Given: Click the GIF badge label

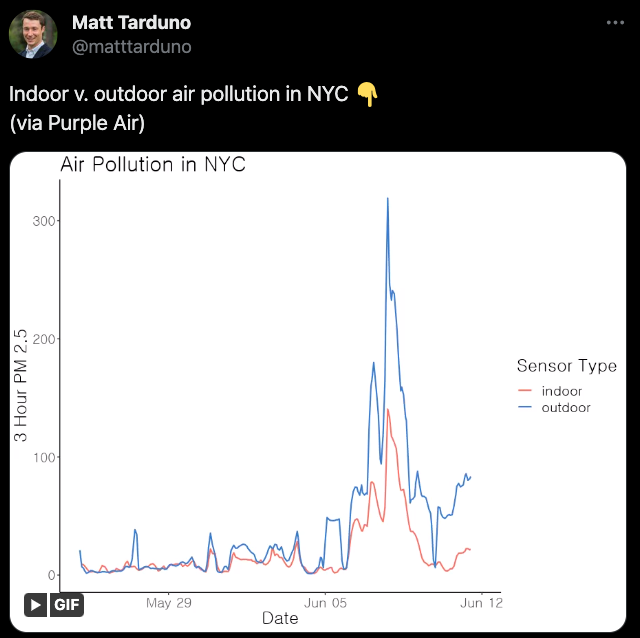Looking at the screenshot, I should pos(67,604).
